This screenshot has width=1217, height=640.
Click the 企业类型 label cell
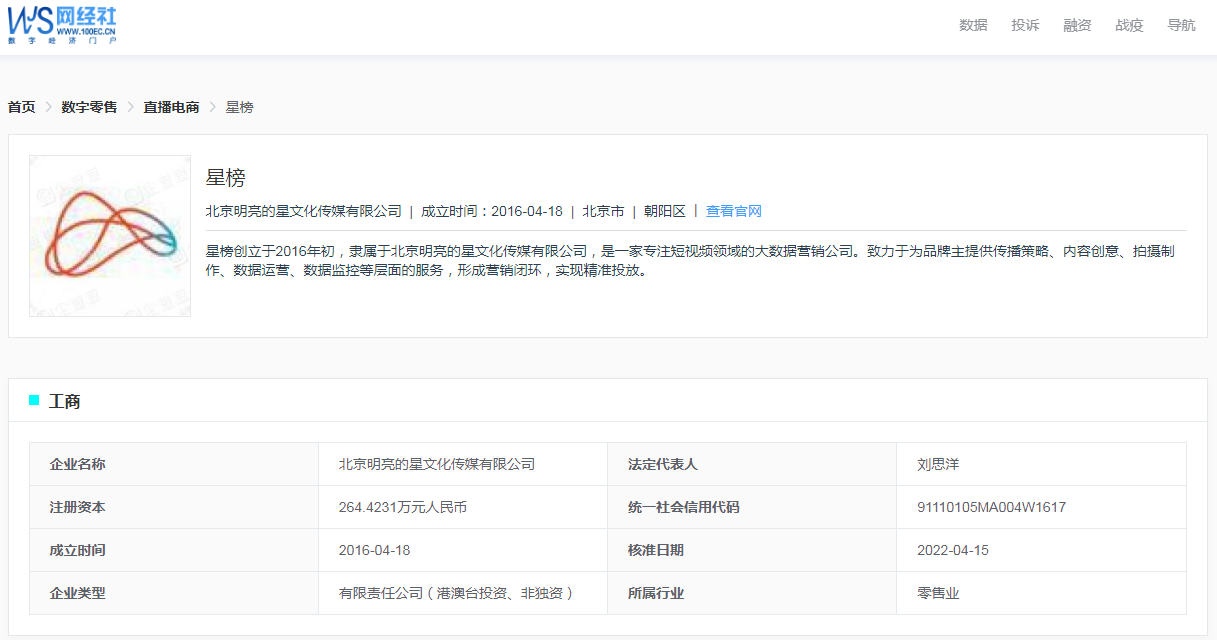174,593
